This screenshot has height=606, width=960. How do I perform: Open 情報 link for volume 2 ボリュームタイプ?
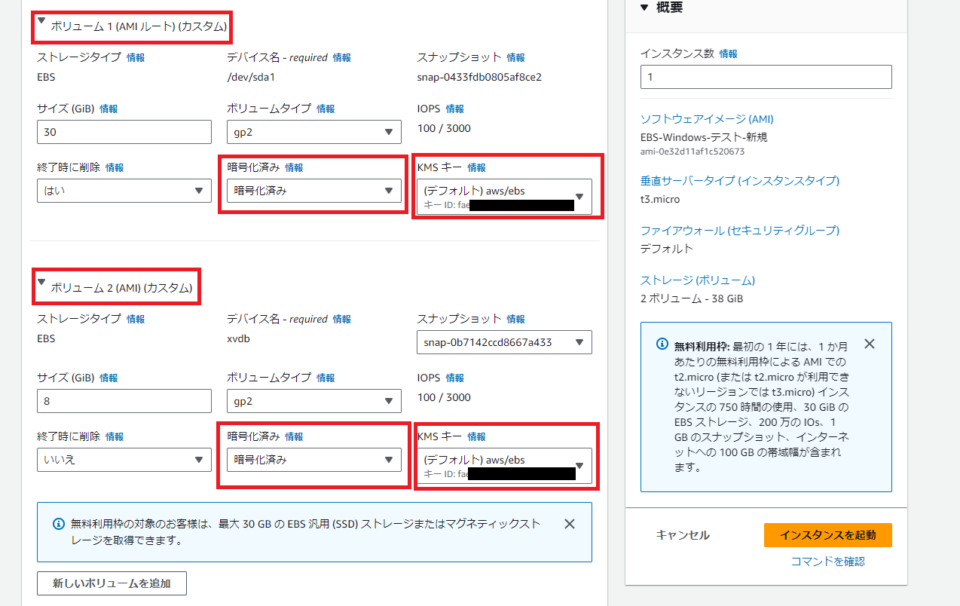point(325,378)
